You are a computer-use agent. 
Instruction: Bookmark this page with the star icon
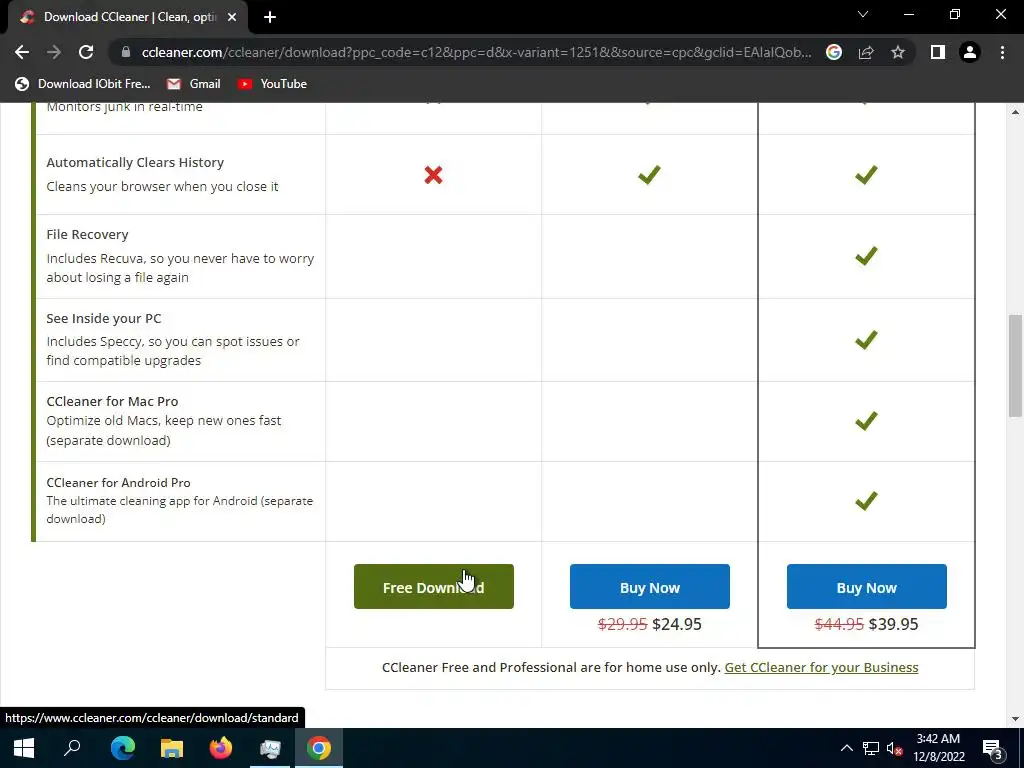click(x=898, y=52)
